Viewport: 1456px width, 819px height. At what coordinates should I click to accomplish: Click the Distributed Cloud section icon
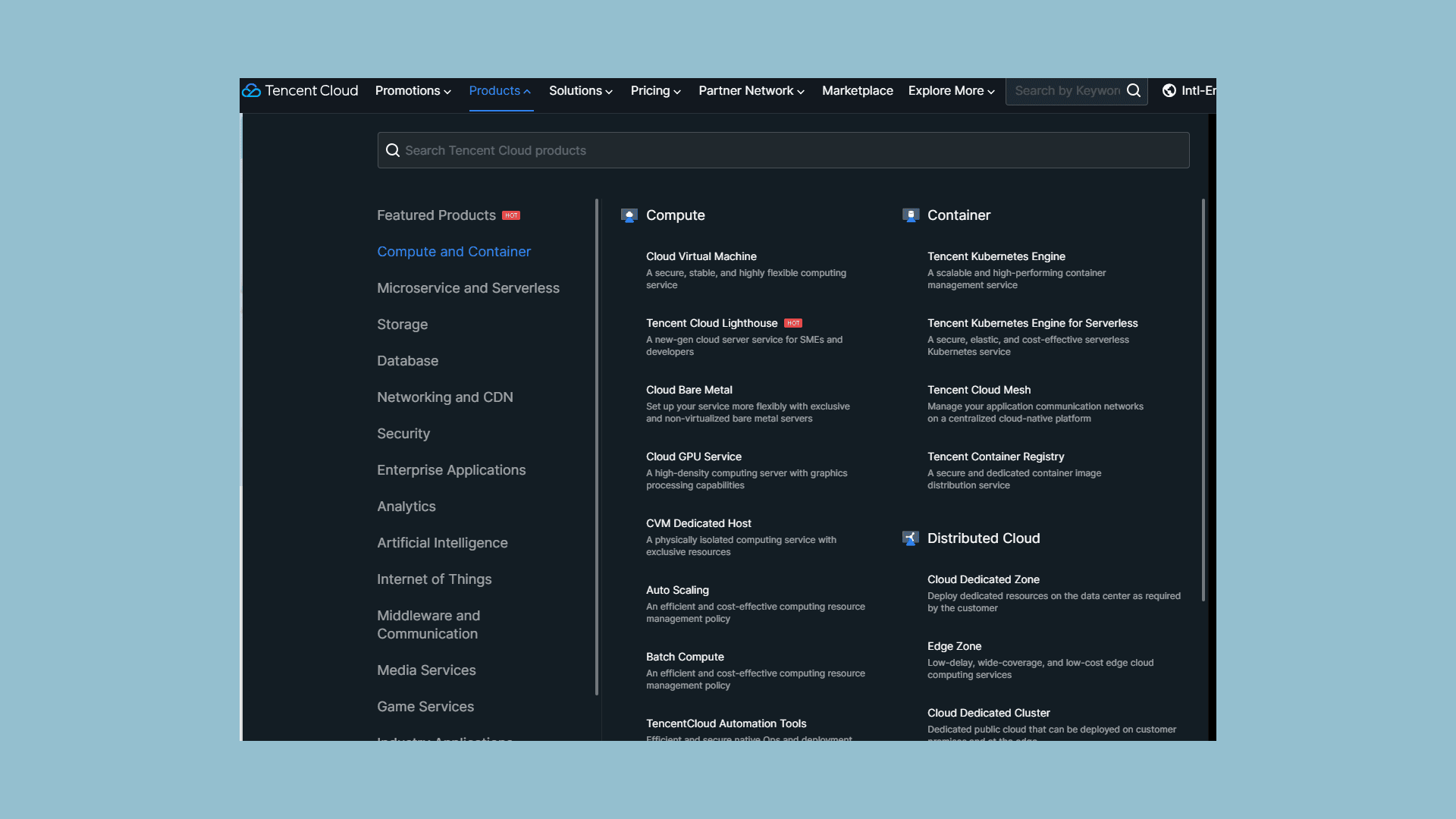[909, 538]
